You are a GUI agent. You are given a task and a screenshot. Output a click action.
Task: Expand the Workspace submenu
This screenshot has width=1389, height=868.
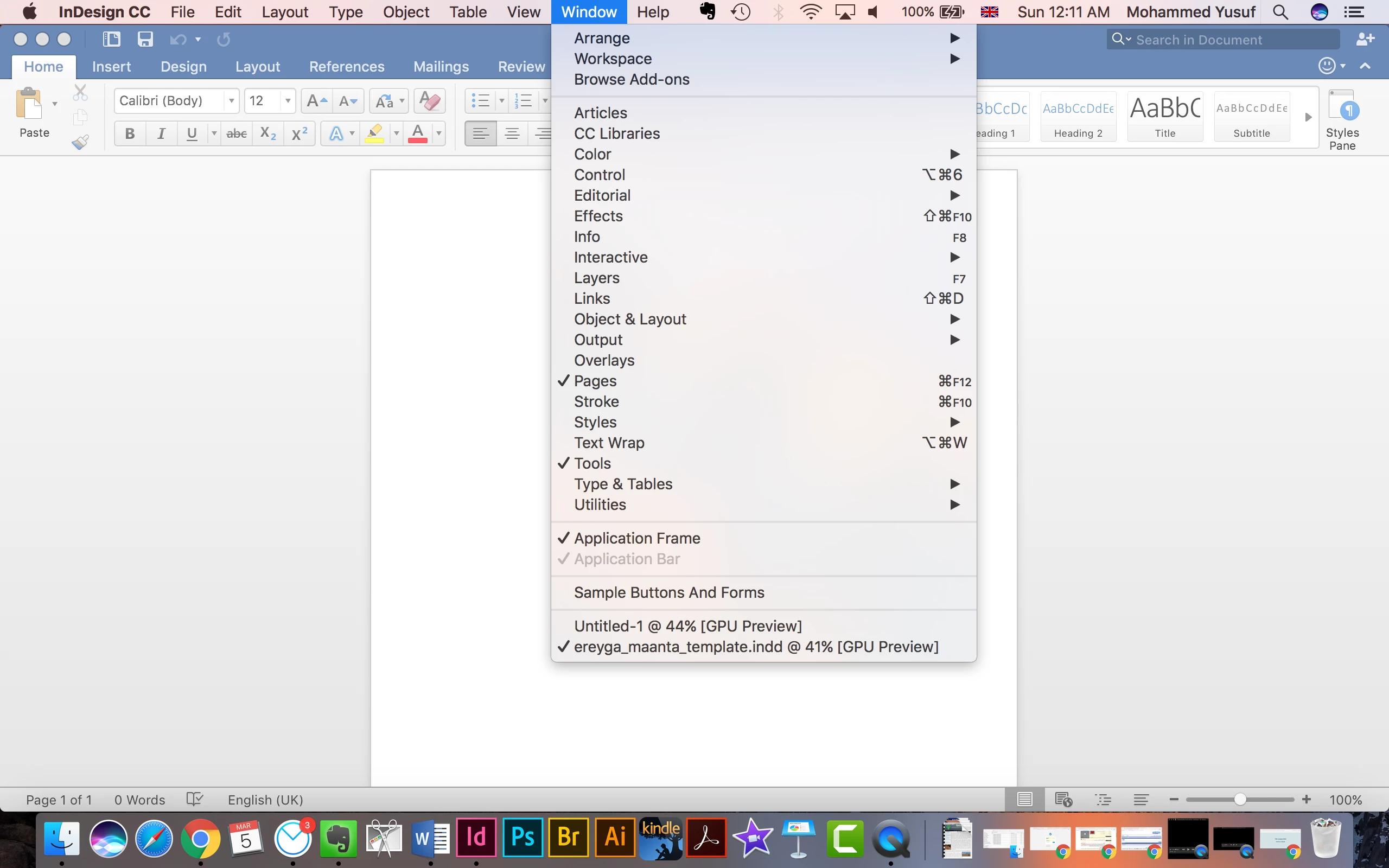(613, 59)
